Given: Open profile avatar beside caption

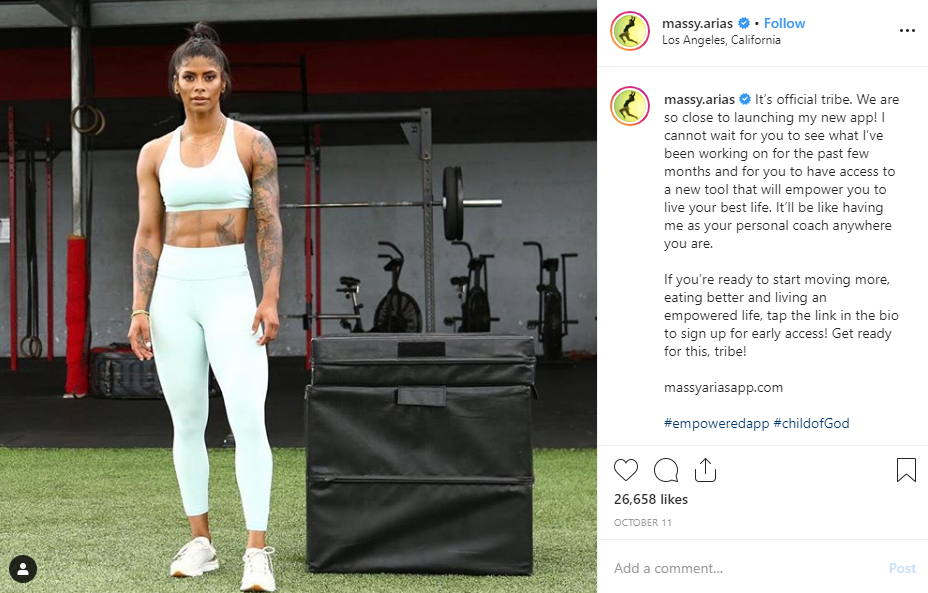Looking at the screenshot, I should 630,106.
